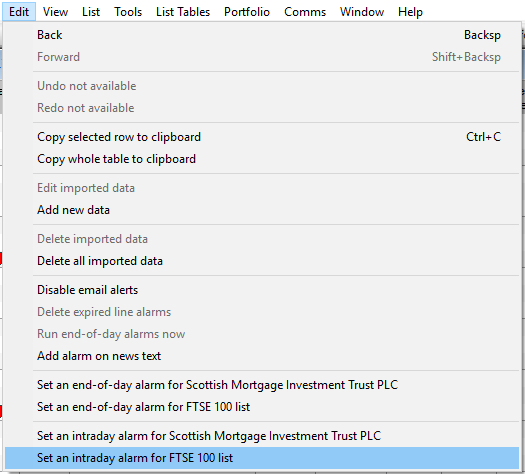Set end-of-day alarm for FTSE 100 list
This screenshot has width=525, height=474.
pyautogui.click(x=262, y=407)
